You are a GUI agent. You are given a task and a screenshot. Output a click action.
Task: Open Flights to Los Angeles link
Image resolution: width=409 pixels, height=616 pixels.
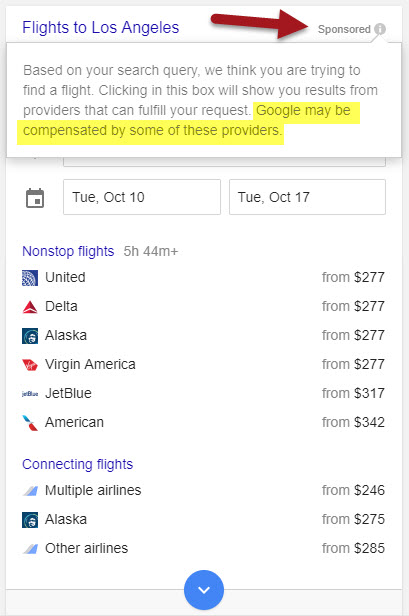(x=101, y=28)
